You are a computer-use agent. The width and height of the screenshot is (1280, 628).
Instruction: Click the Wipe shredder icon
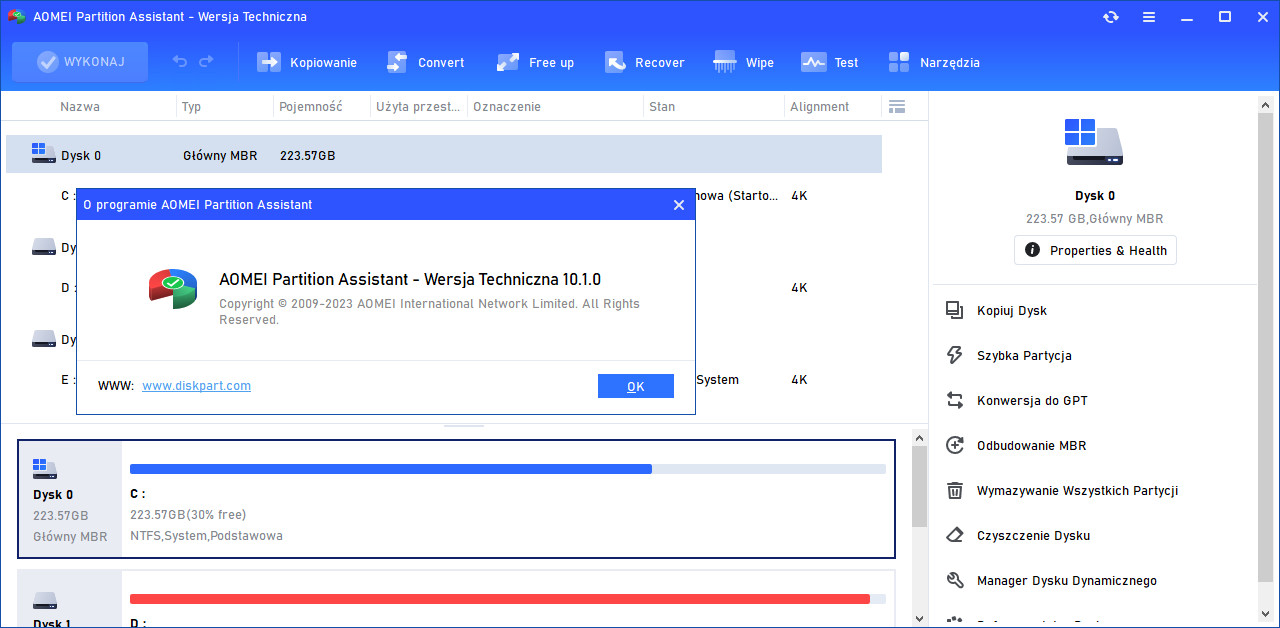(x=725, y=62)
